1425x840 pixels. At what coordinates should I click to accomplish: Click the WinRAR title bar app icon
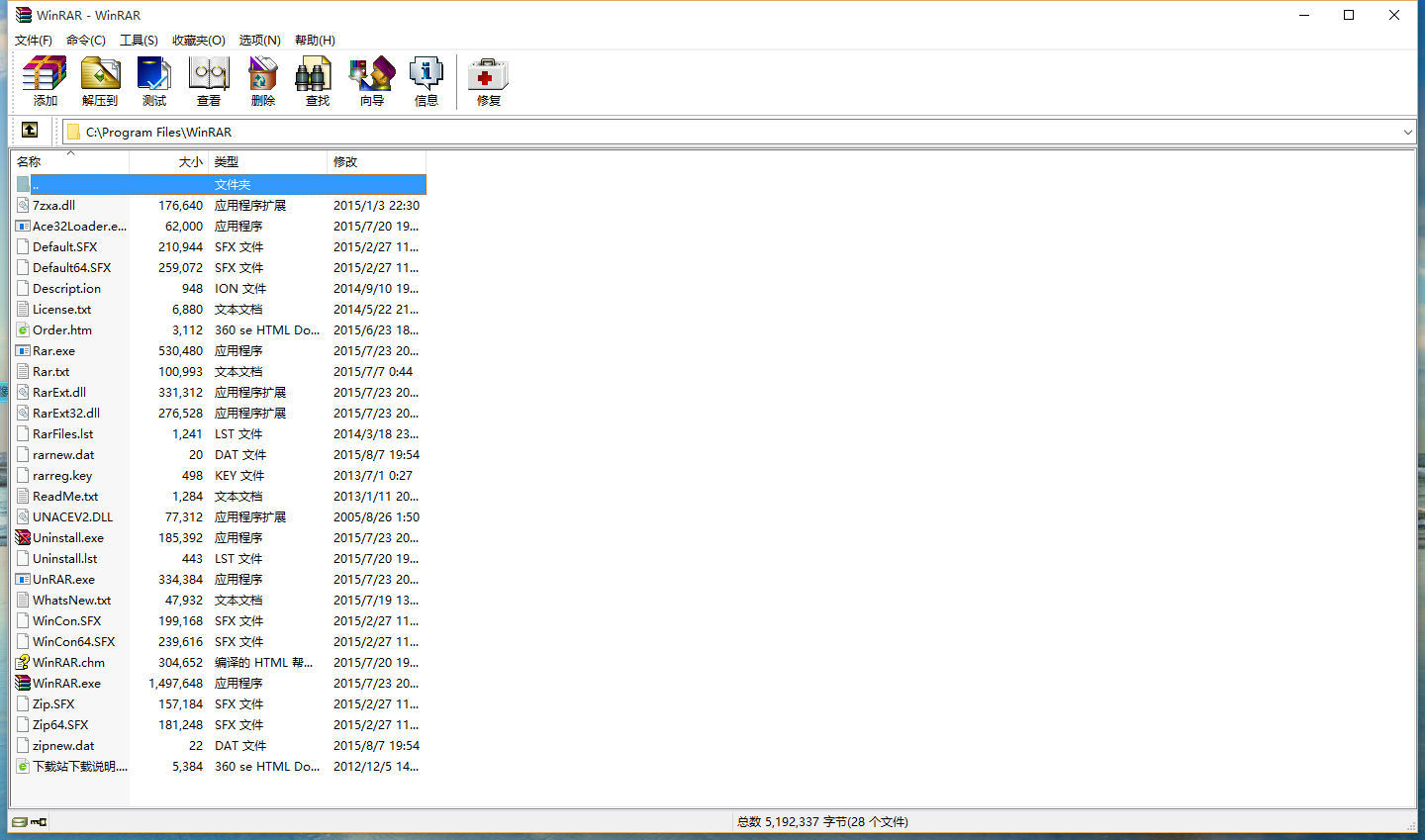tap(24, 15)
